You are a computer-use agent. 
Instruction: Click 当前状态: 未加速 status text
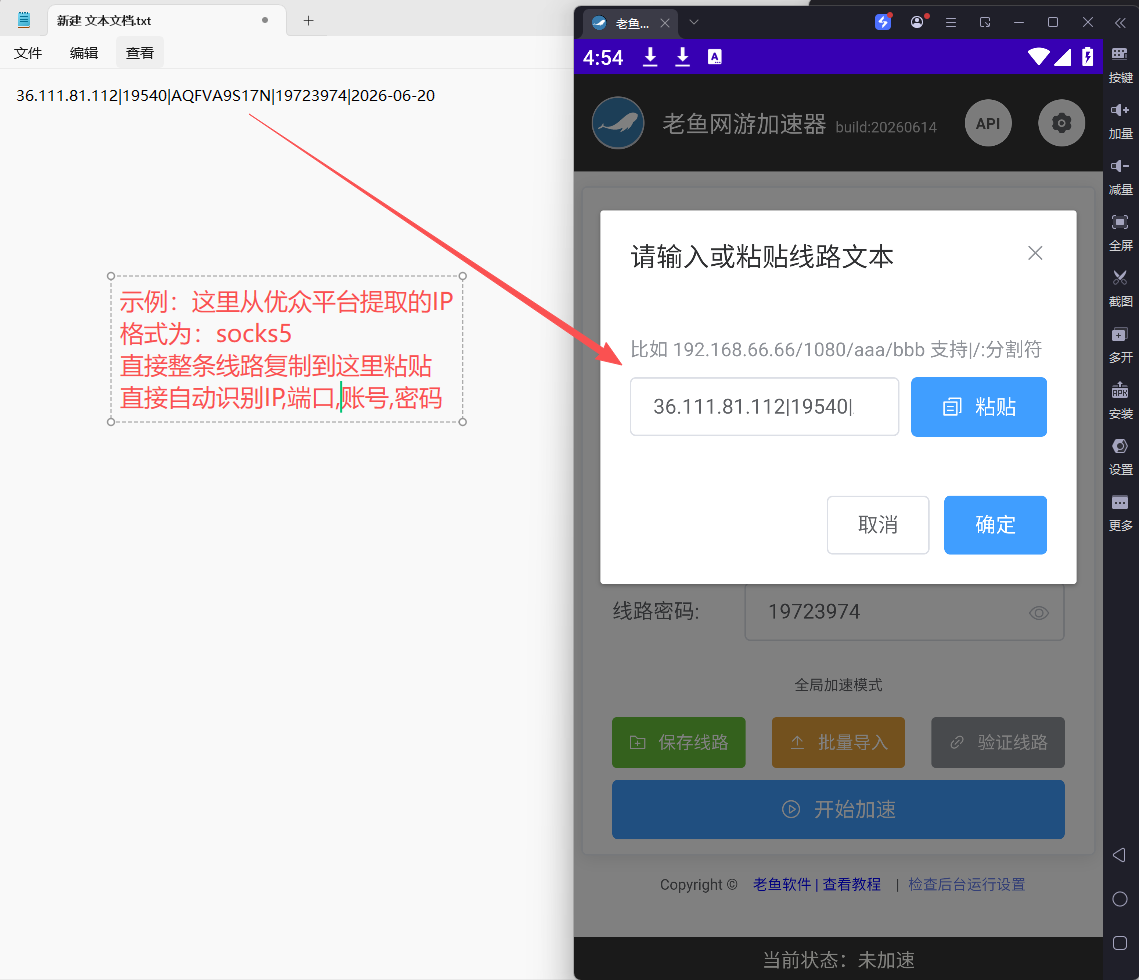[838, 960]
